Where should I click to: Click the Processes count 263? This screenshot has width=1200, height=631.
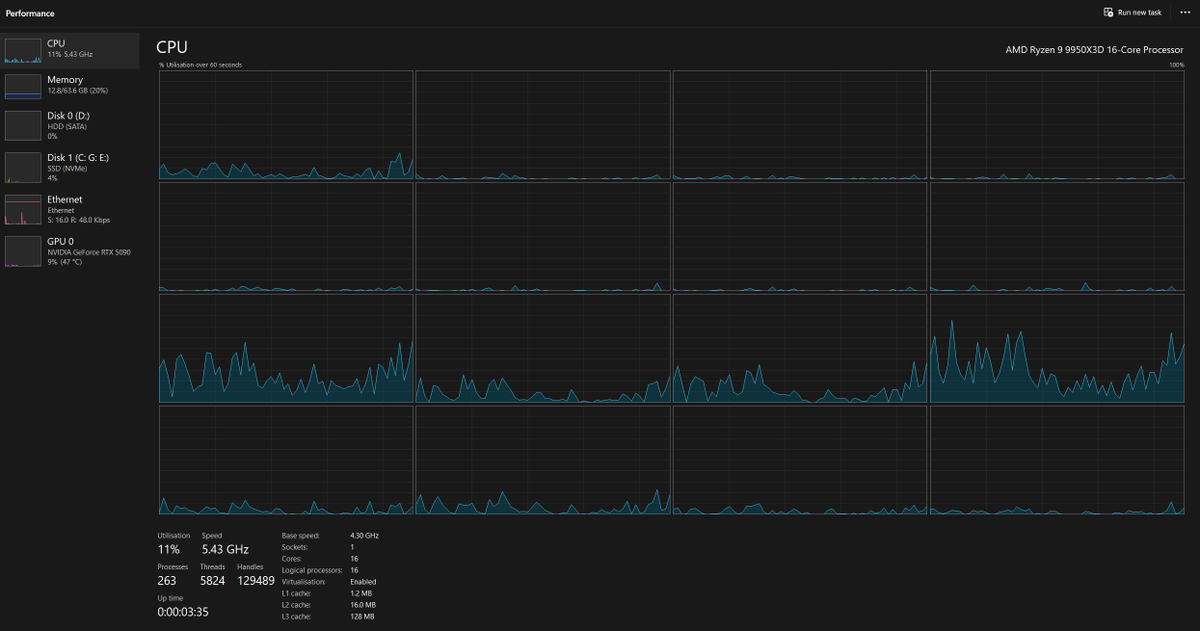[x=166, y=580]
